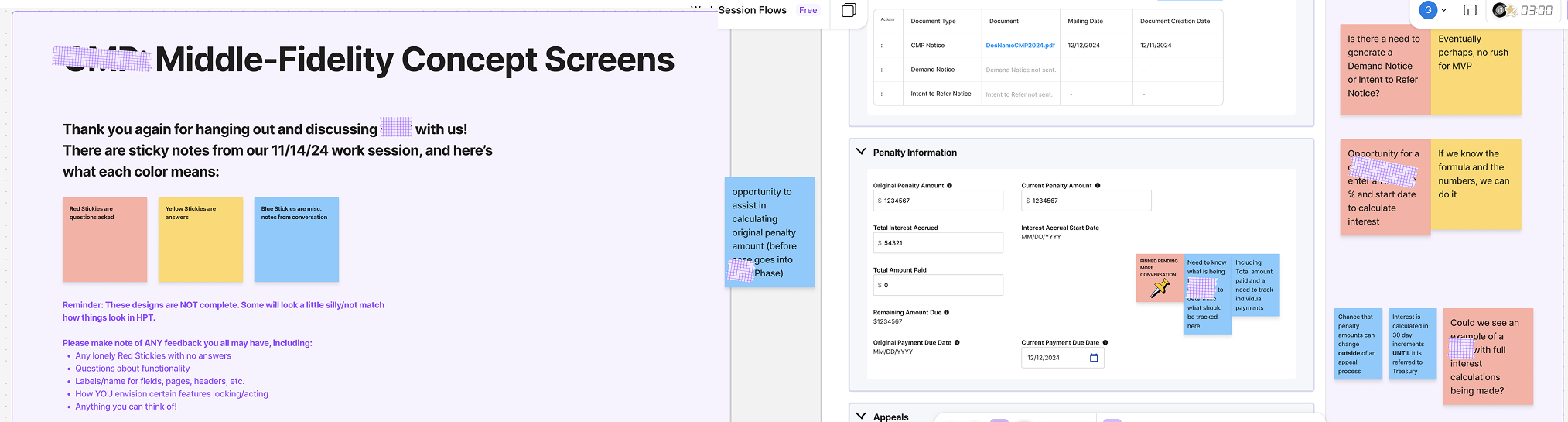
Task: Select blue sticky 'Including Total amount paid'
Action: [1255, 285]
